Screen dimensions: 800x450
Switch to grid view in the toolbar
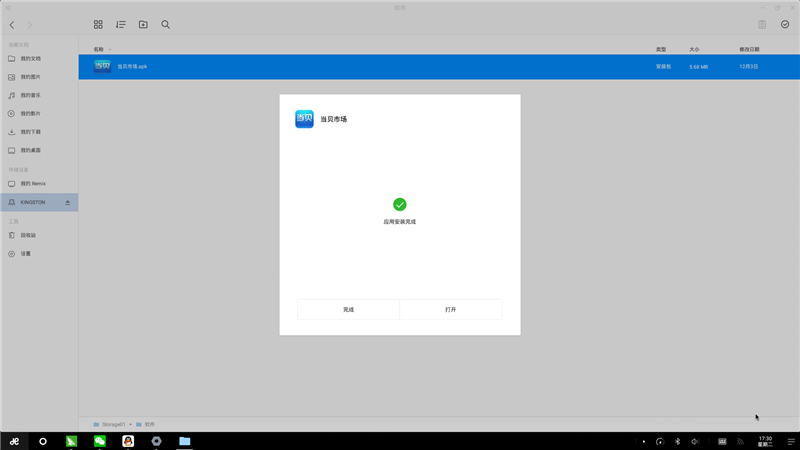coord(98,24)
